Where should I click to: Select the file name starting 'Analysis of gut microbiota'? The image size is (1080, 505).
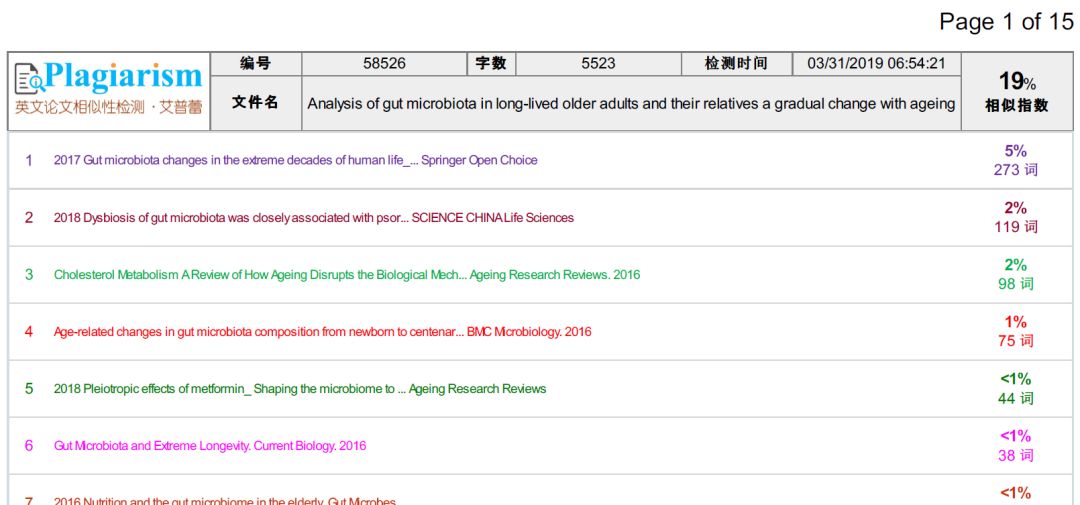tap(631, 104)
